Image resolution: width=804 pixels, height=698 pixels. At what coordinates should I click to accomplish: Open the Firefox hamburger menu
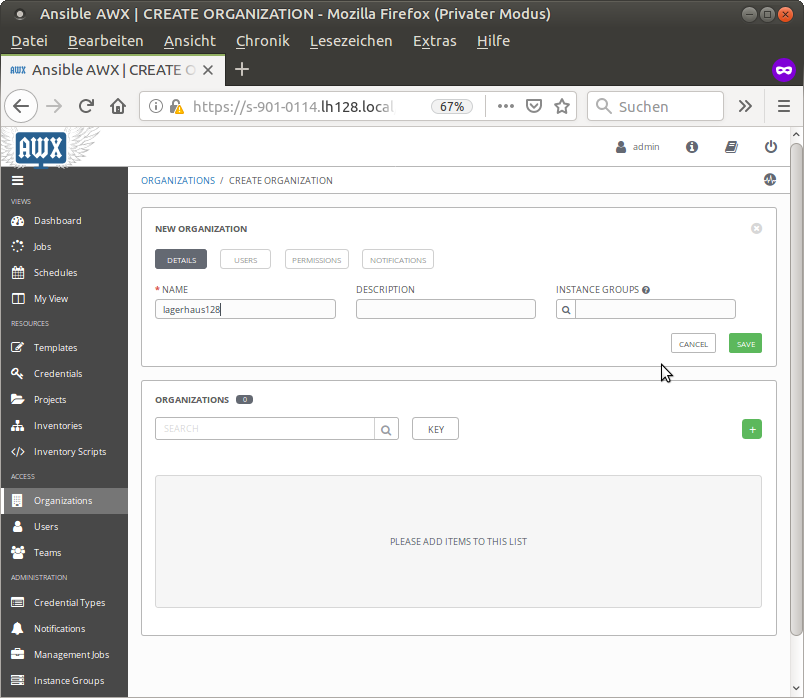783,106
